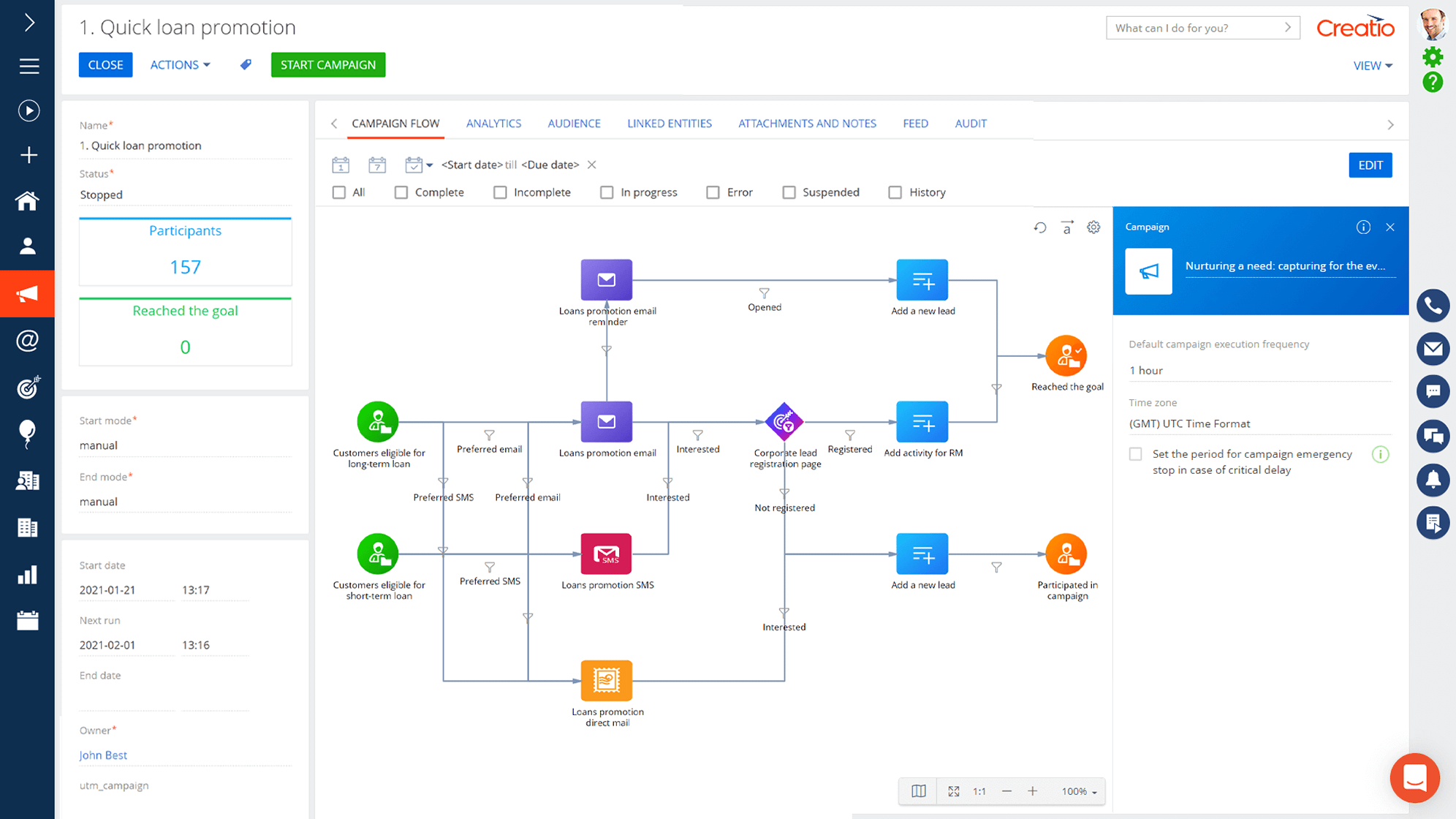Click the undo arrow above the campaign flow
The image size is (1456, 819).
coord(1040,227)
